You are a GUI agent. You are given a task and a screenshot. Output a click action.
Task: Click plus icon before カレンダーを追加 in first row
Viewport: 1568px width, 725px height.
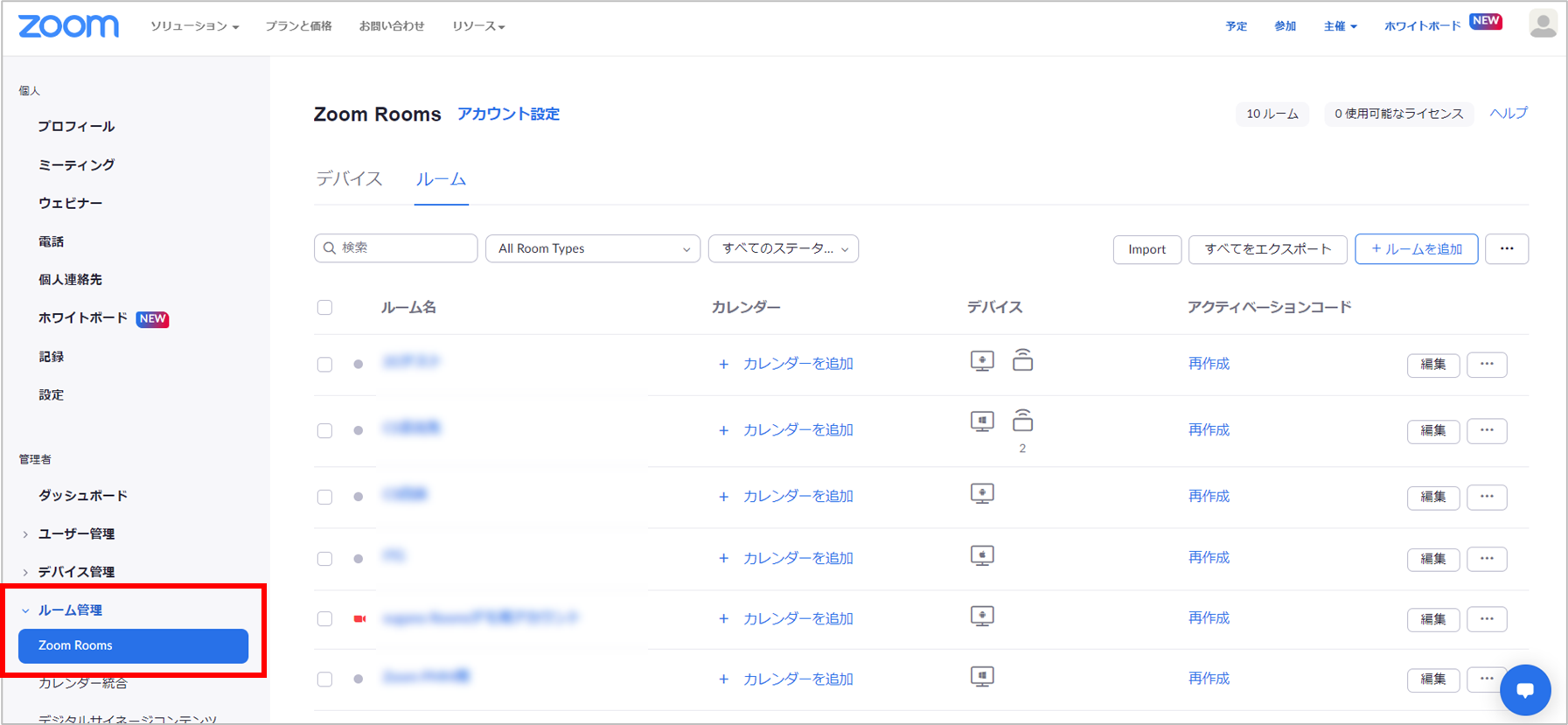click(723, 364)
